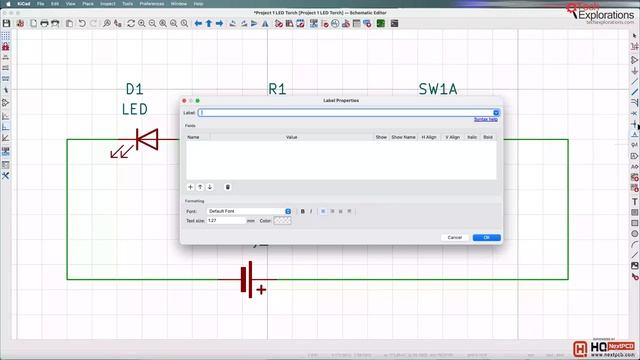Image resolution: width=640 pixels, height=360 pixels.
Task: Open the Symbol Editor icon
Action: tap(279, 24)
